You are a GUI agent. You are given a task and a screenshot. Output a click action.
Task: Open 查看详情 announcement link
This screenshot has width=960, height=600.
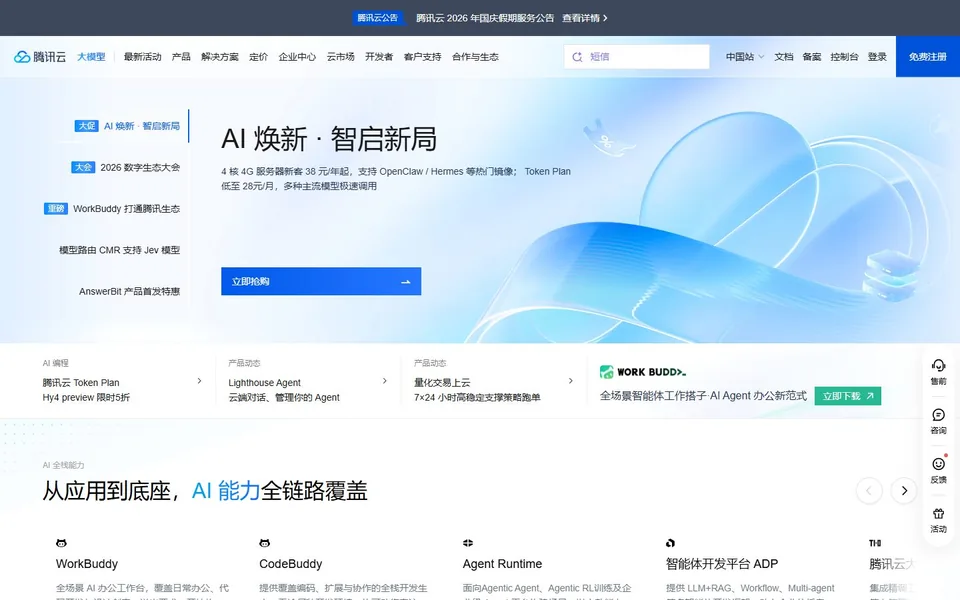[585, 18]
